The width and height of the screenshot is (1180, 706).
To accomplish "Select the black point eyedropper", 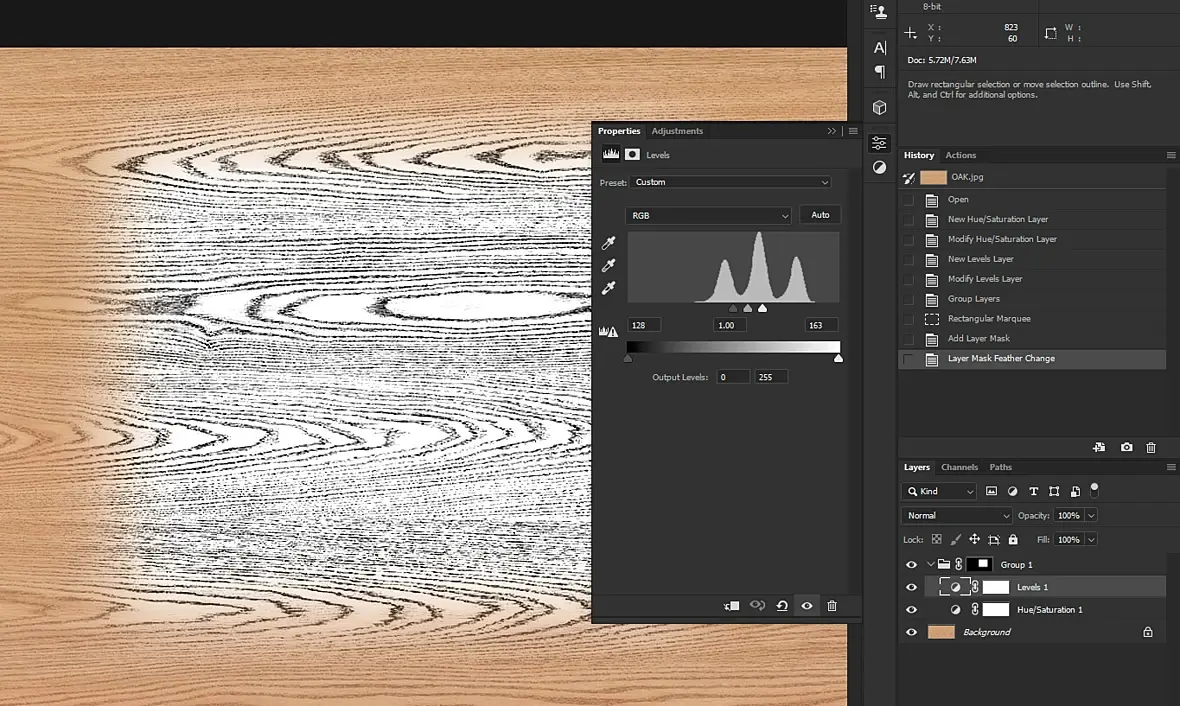I will coord(609,242).
